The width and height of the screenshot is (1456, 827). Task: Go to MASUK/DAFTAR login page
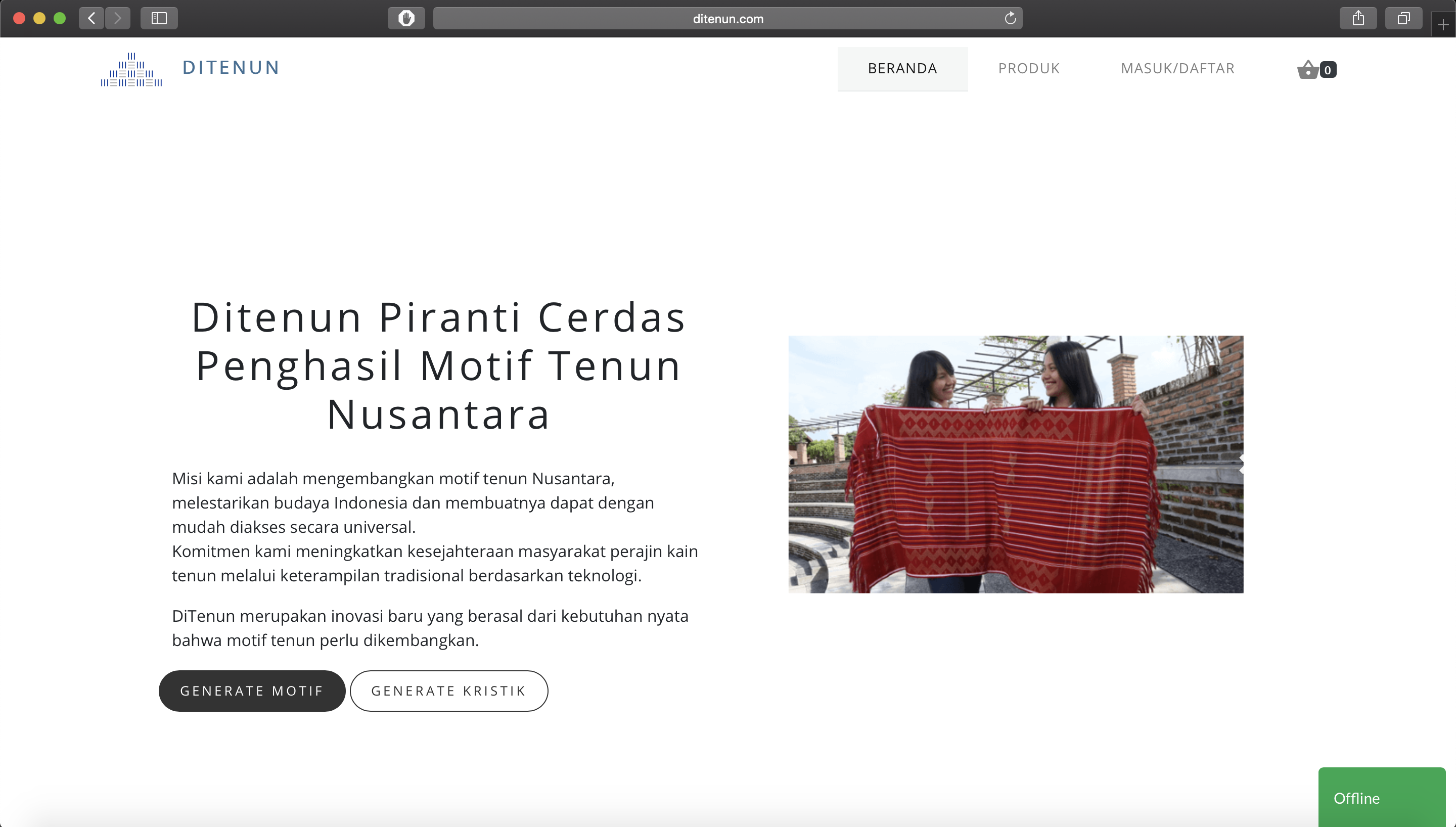1177,69
